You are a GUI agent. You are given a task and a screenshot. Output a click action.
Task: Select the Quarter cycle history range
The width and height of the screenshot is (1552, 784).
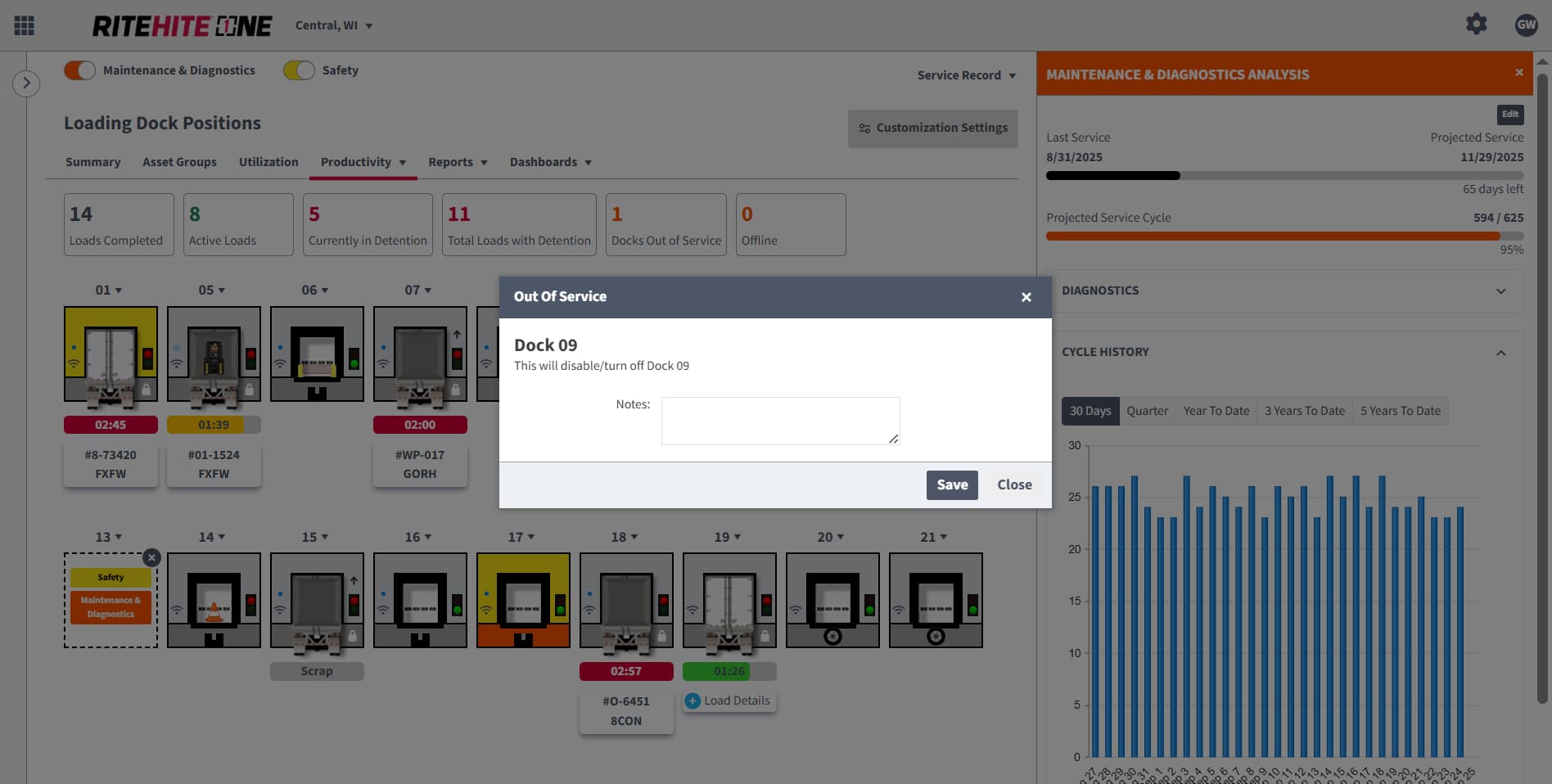pyautogui.click(x=1147, y=411)
